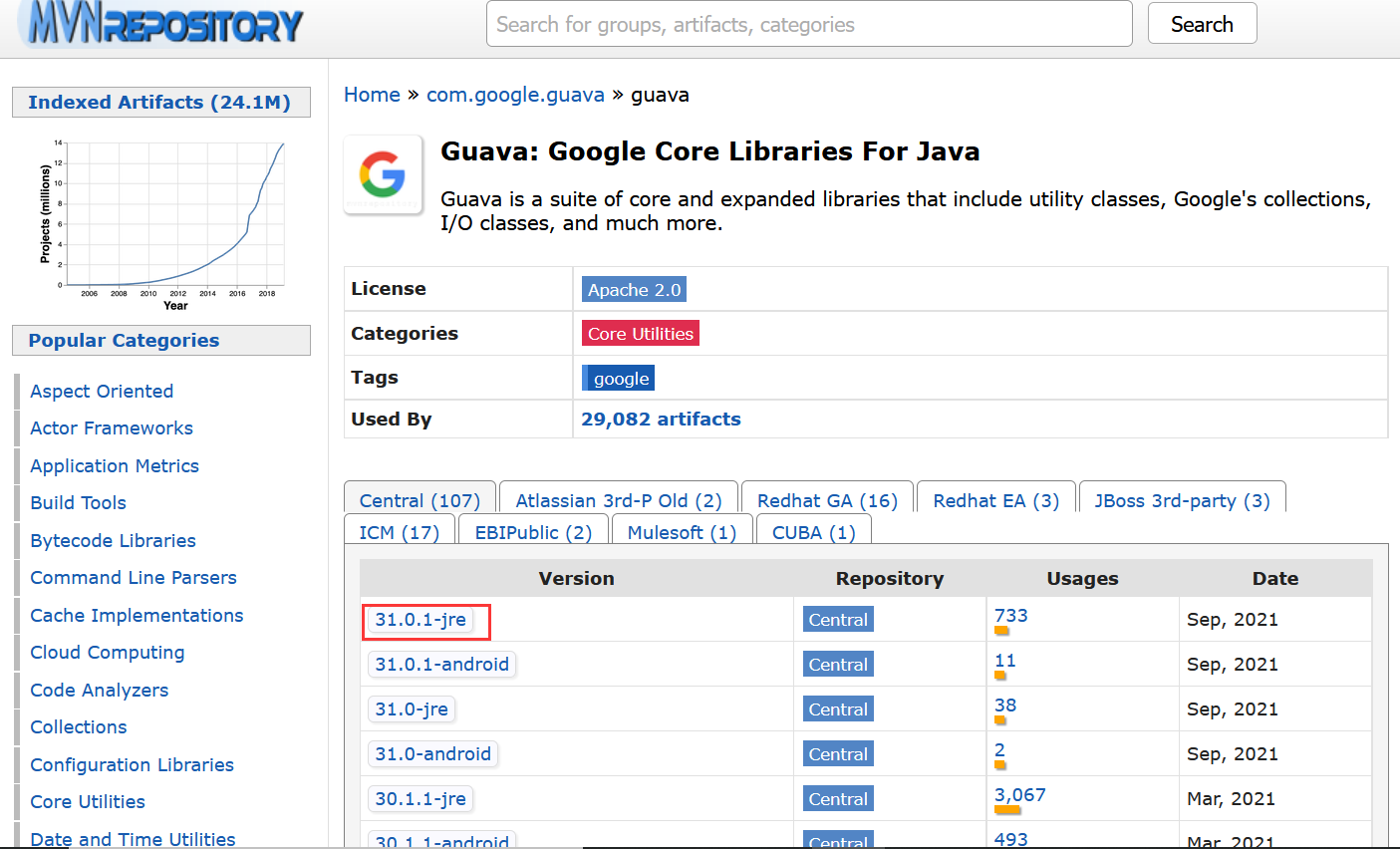Click the Core Utilities category badge
Screen dimensions: 1400x849
[x=640, y=333]
